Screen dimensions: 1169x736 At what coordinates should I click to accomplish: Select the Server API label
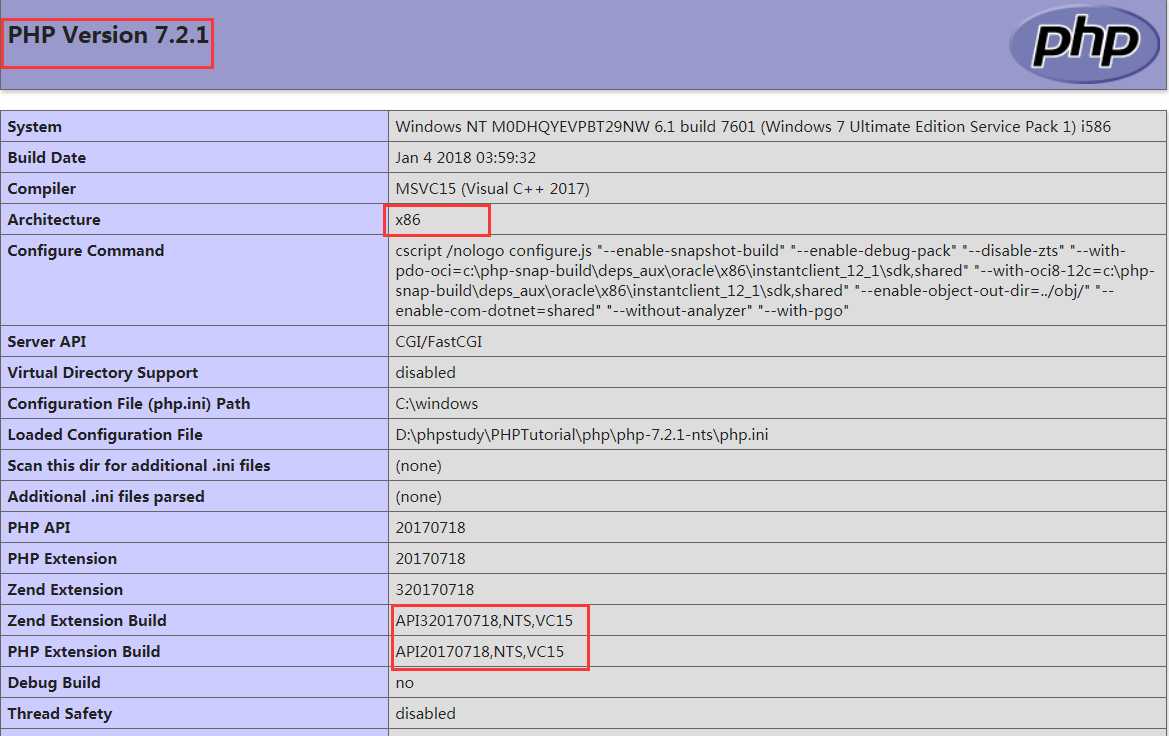pos(47,342)
